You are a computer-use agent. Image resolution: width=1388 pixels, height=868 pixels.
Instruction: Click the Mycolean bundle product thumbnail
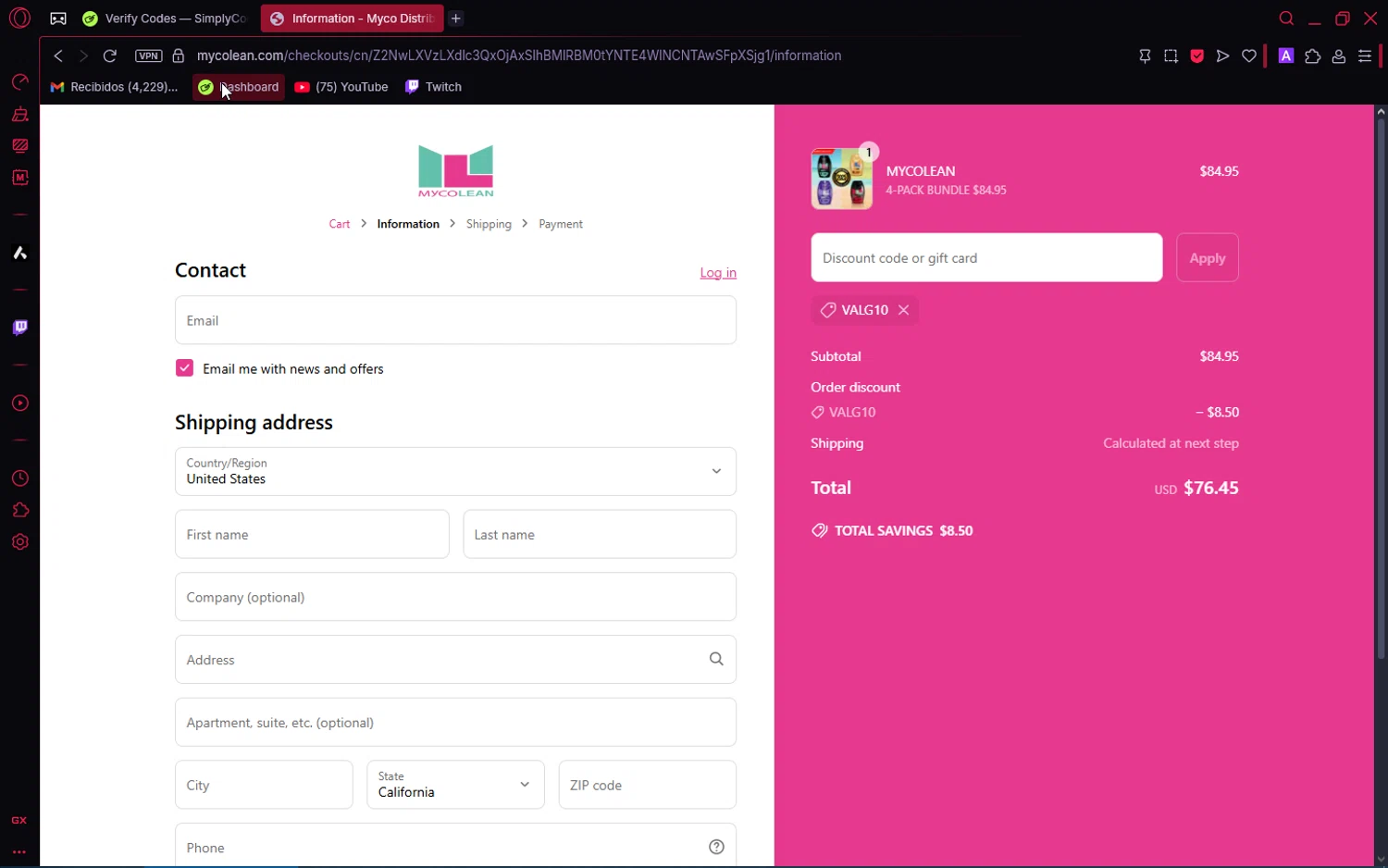pos(841,179)
